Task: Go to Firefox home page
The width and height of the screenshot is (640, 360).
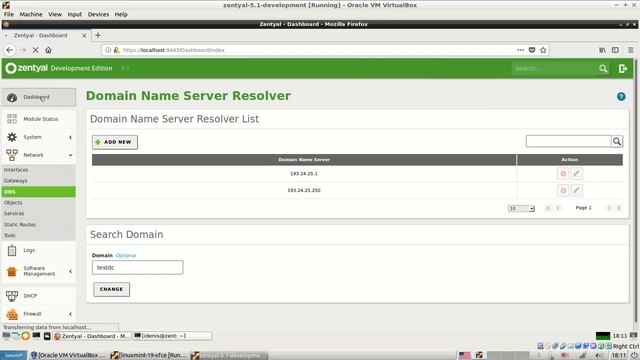Action: (48, 50)
